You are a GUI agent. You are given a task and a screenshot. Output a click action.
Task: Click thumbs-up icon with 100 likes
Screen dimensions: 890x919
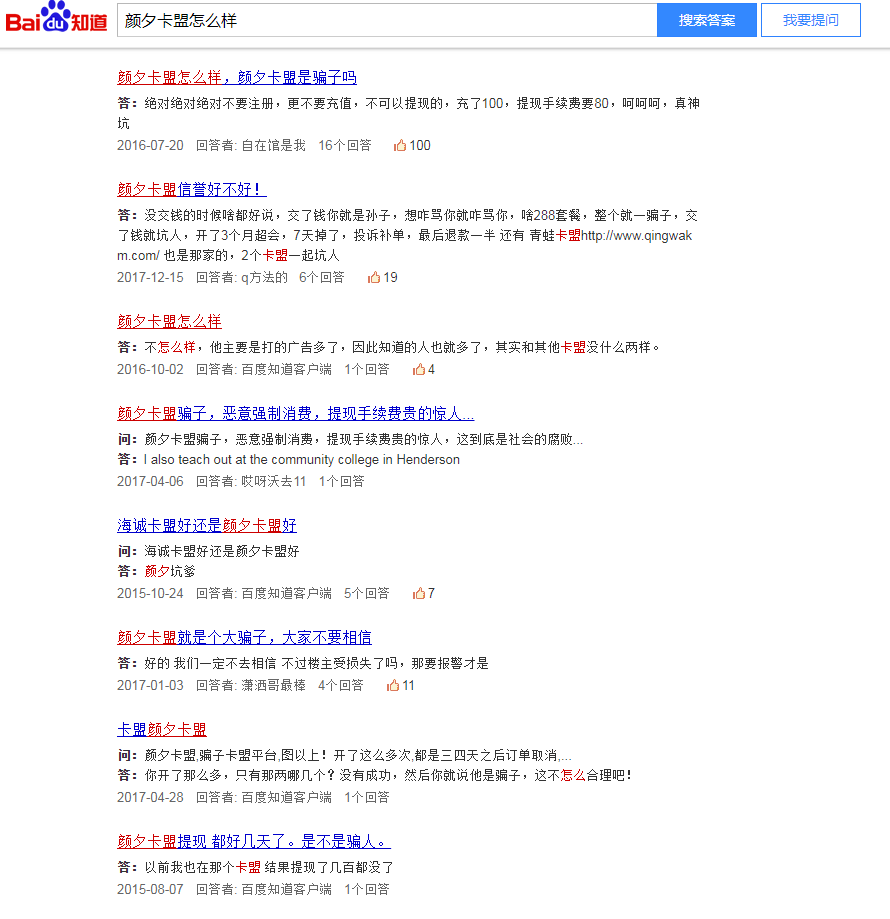coord(400,145)
